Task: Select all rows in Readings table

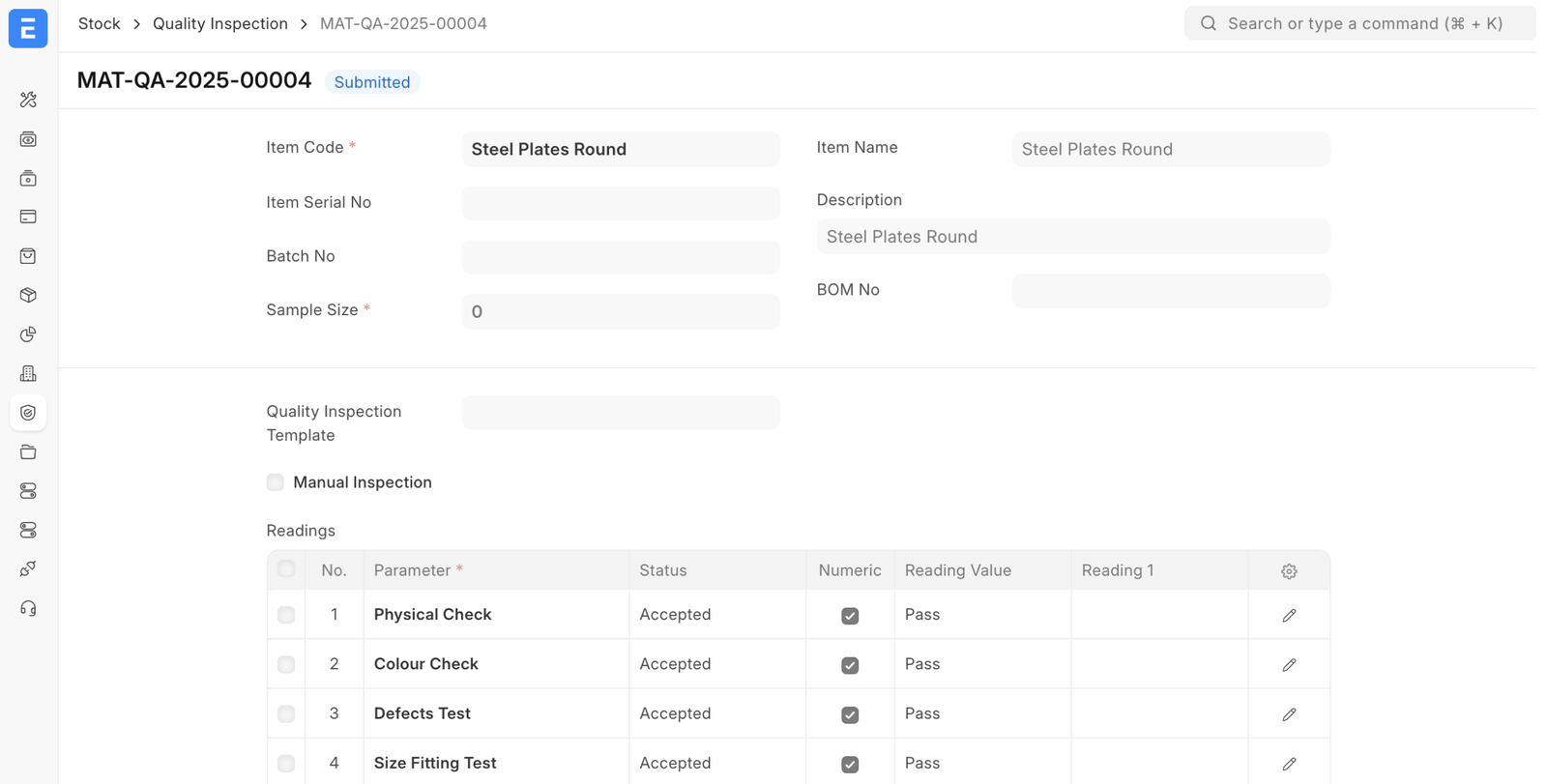Action: (x=286, y=569)
